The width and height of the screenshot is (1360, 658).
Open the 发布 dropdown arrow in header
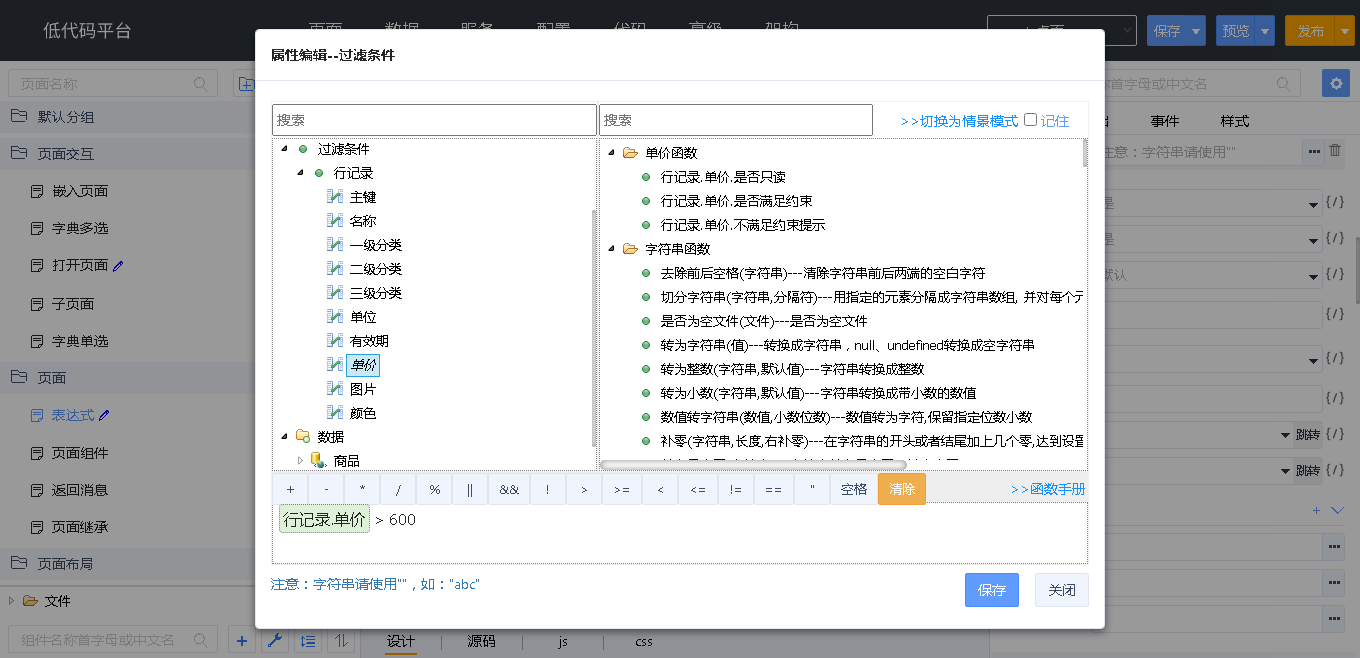1343,31
